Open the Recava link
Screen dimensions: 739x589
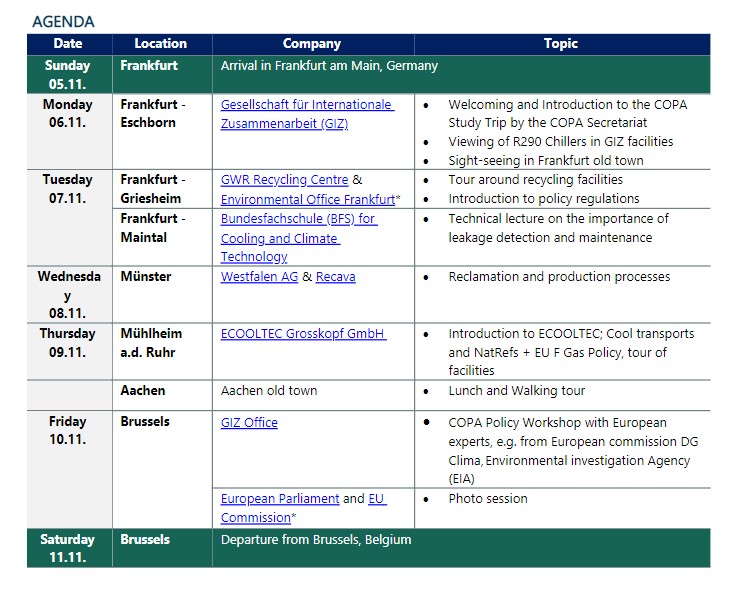pos(336,277)
